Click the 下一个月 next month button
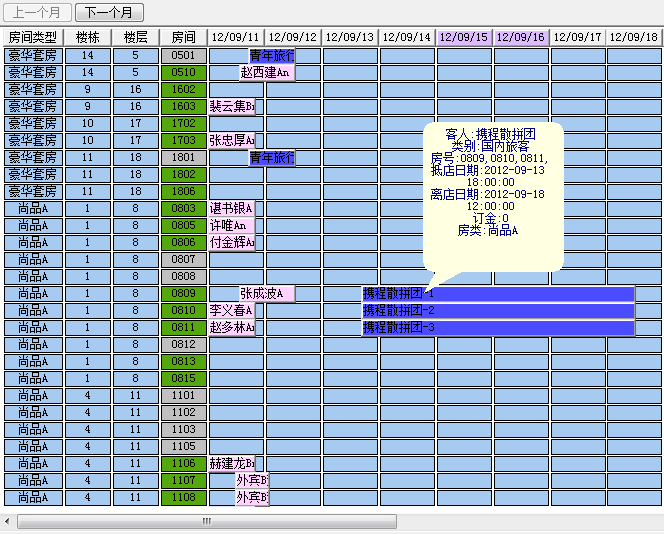This screenshot has height=534, width=664. pyautogui.click(x=110, y=12)
